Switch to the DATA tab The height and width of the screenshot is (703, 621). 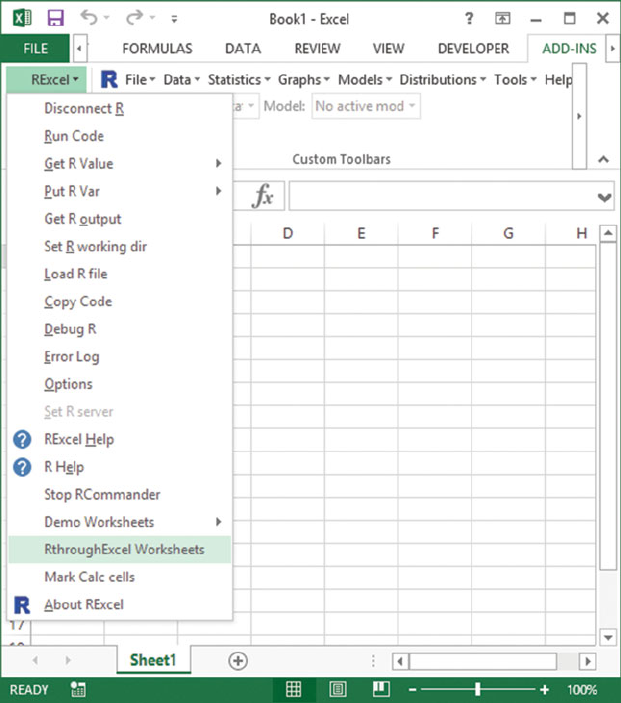point(243,48)
